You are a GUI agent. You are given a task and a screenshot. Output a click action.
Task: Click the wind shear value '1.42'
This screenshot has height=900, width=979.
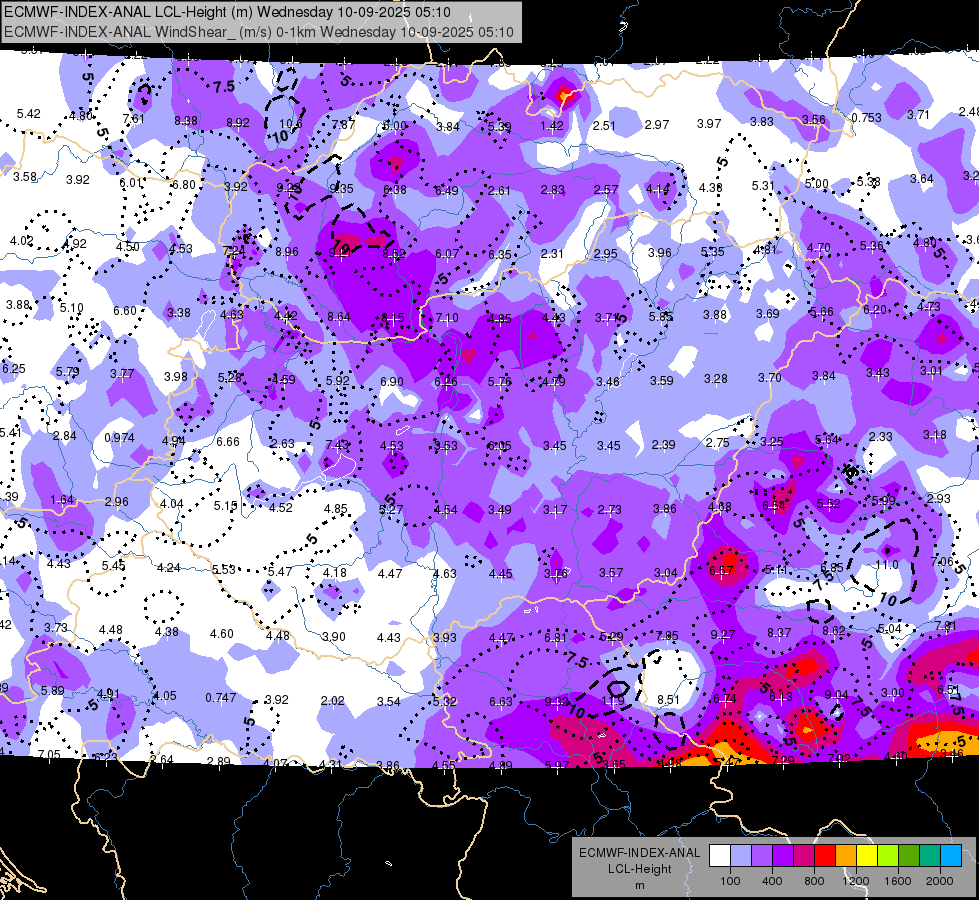[552, 126]
